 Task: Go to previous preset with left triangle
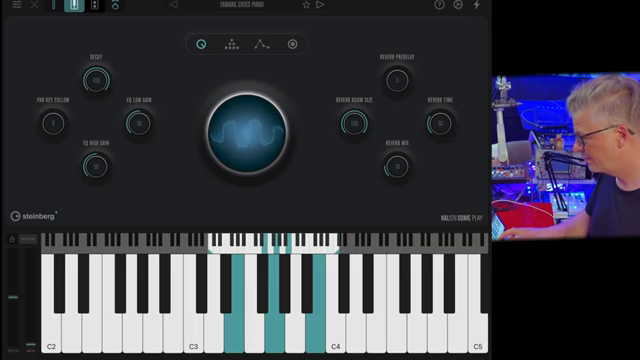pos(173,4)
